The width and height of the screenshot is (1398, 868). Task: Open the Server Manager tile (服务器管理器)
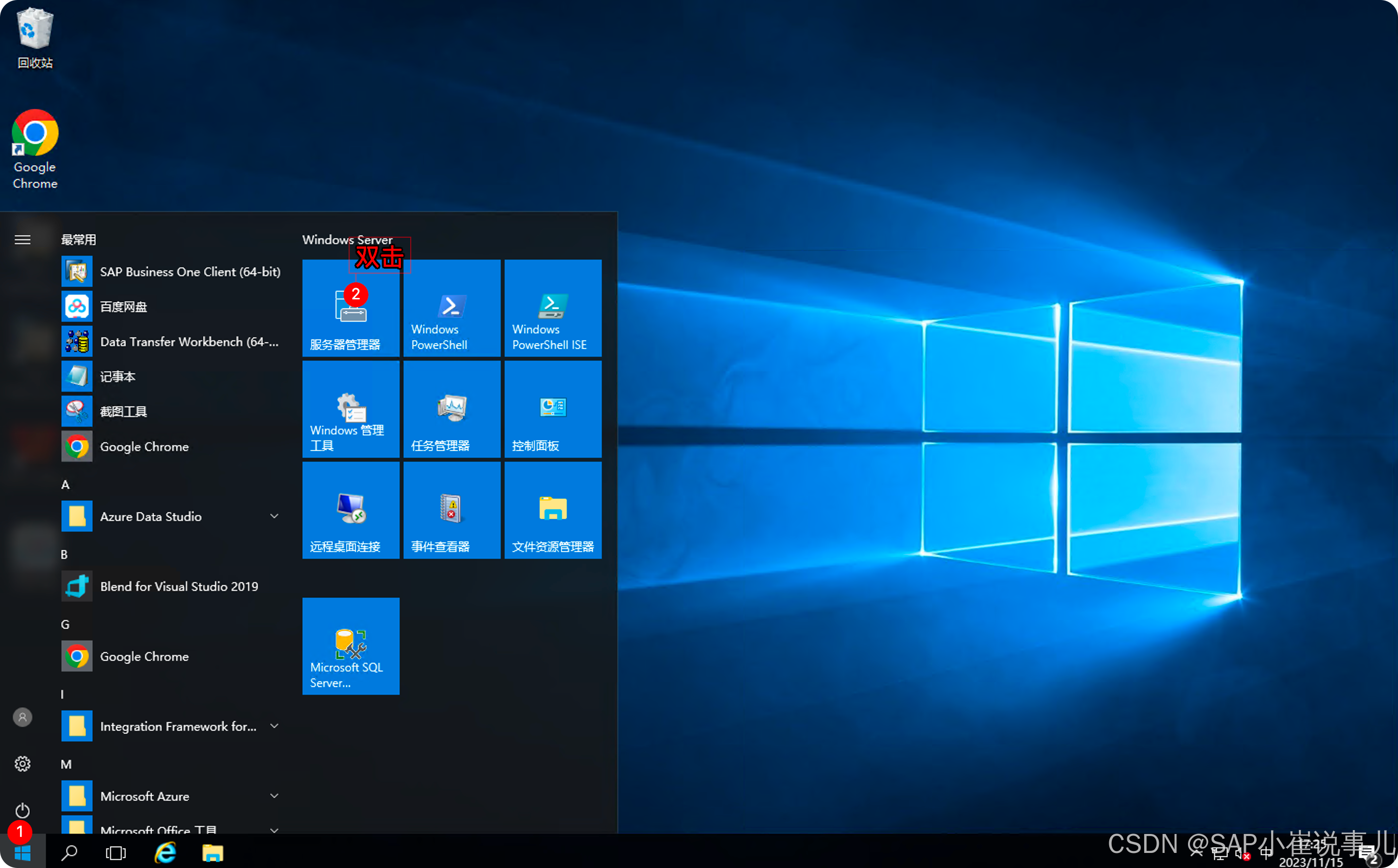point(351,308)
